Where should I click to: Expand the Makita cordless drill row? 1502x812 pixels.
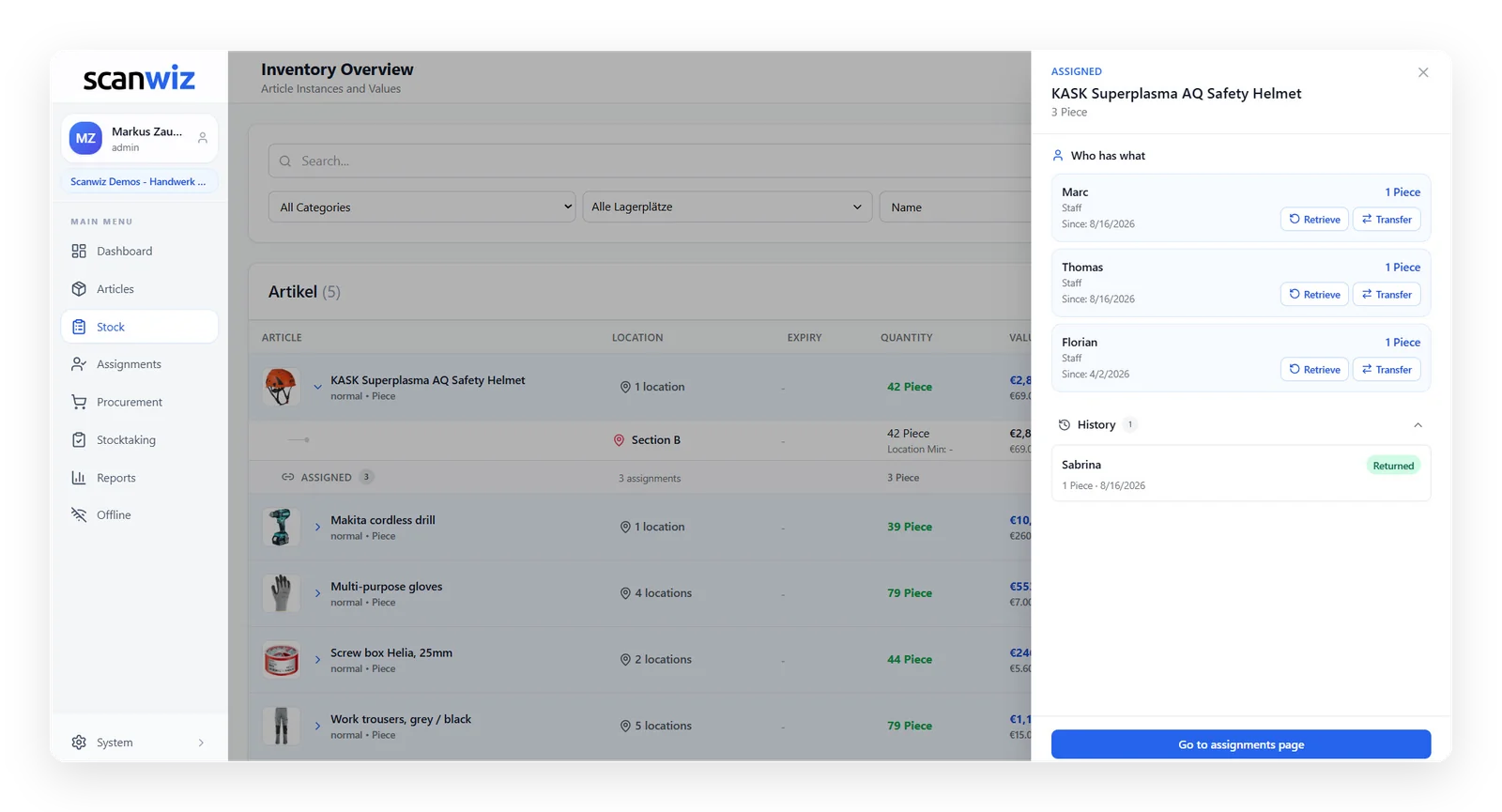pyautogui.click(x=317, y=527)
